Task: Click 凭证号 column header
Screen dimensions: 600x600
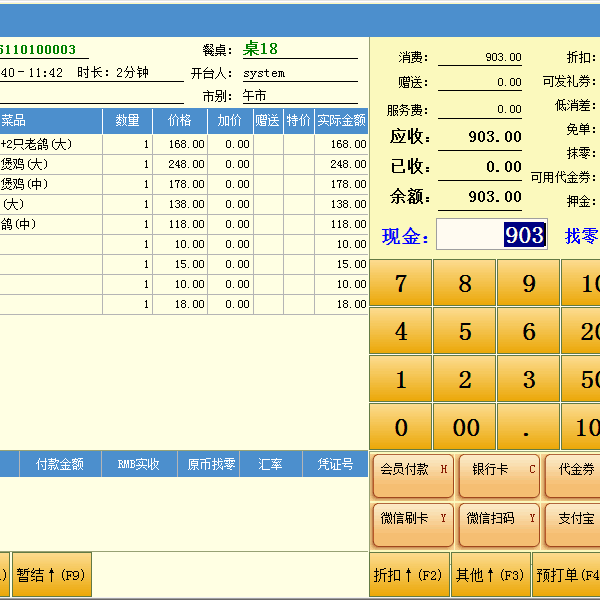Action: [336, 464]
